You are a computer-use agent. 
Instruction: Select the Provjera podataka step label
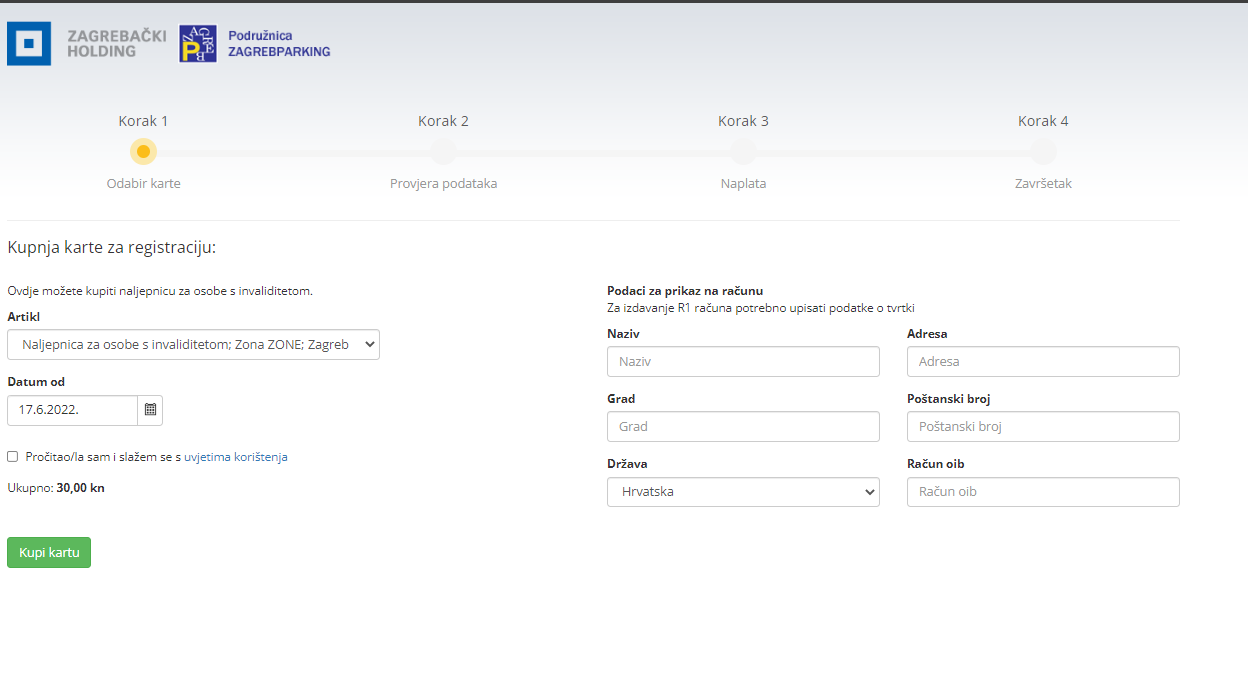(443, 184)
